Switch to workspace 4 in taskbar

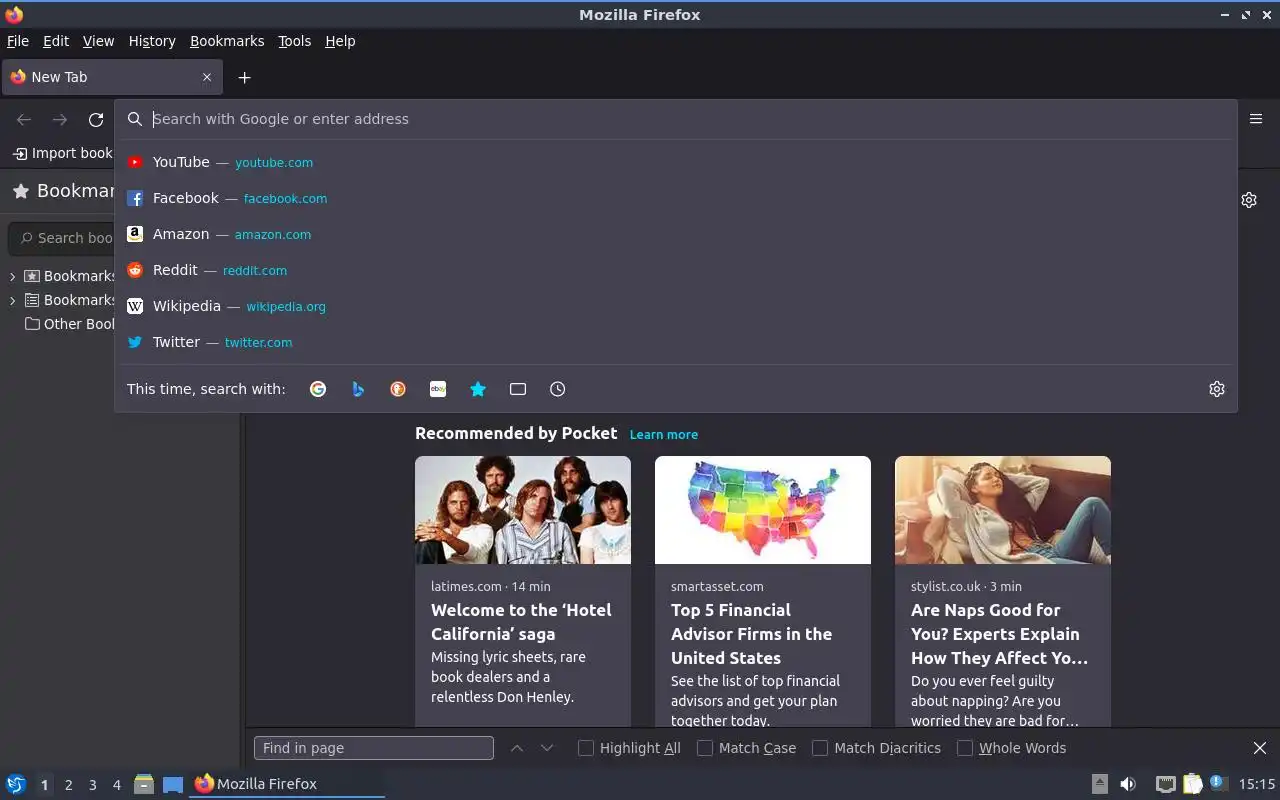(x=116, y=785)
